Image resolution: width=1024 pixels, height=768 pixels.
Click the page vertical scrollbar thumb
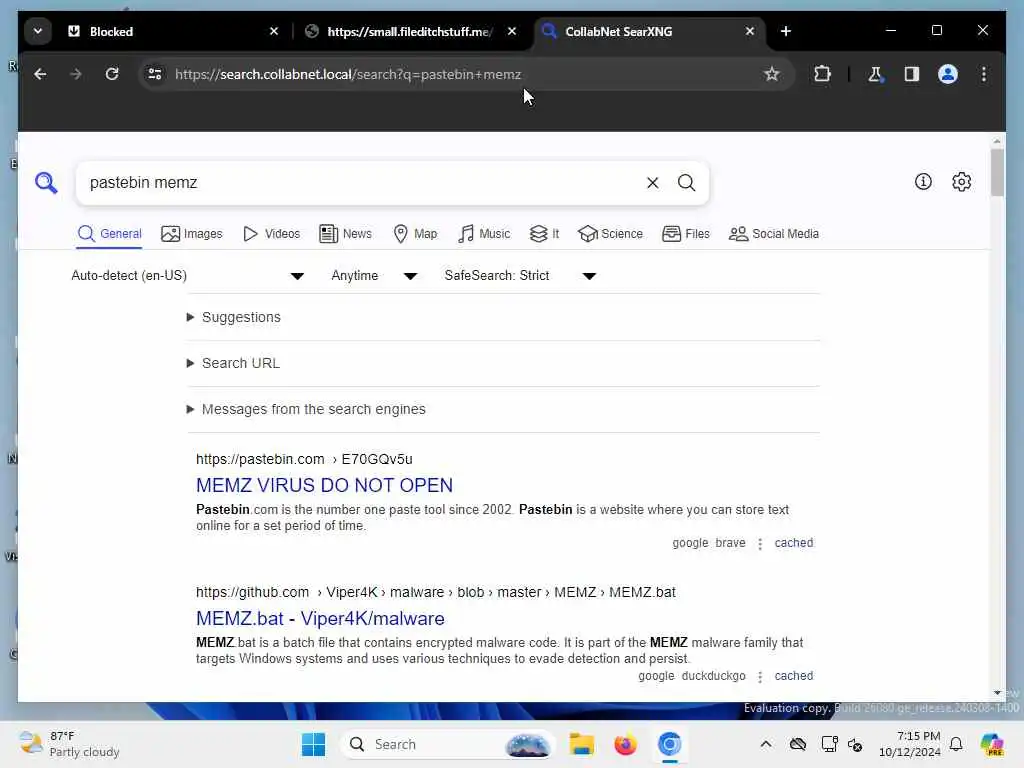click(x=997, y=172)
